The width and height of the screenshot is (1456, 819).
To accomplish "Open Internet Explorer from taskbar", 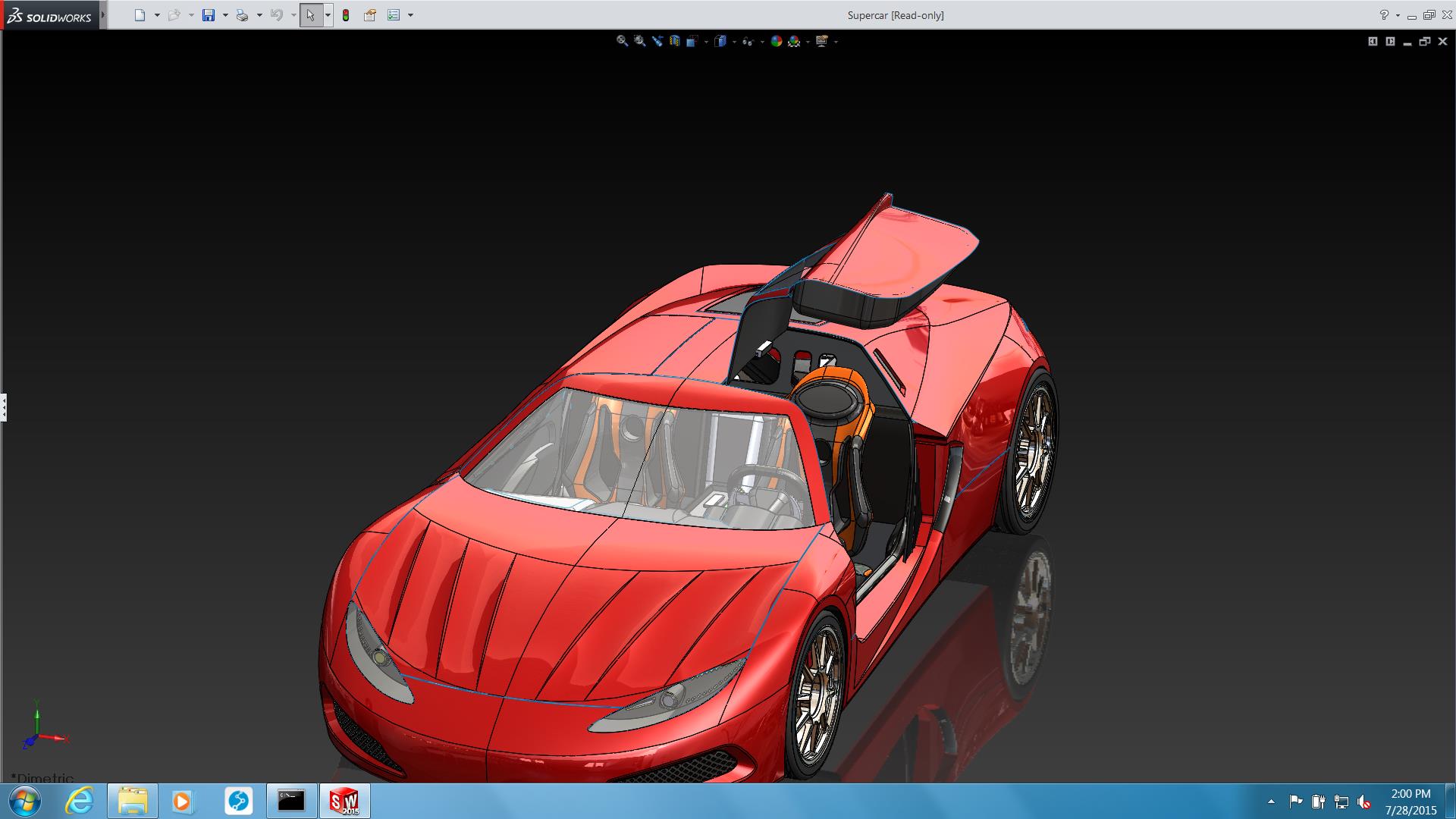I will pos(80,801).
